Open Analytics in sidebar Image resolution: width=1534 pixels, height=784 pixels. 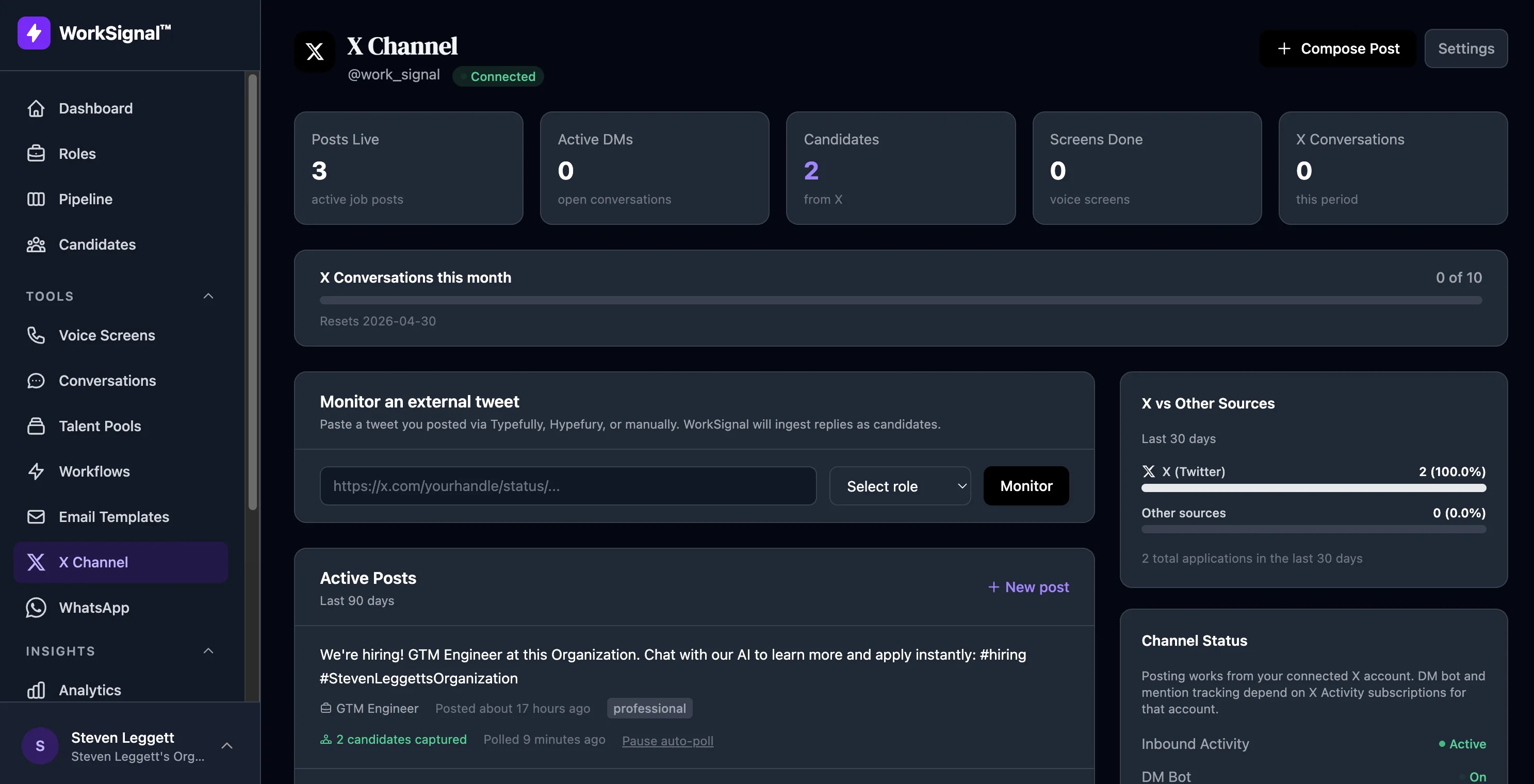(121, 690)
